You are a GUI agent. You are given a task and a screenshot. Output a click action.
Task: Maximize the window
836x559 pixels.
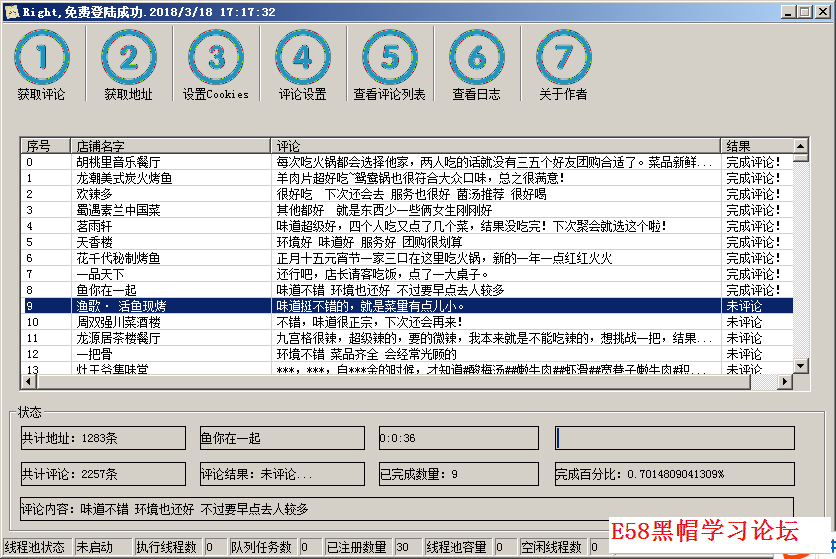tap(805, 12)
